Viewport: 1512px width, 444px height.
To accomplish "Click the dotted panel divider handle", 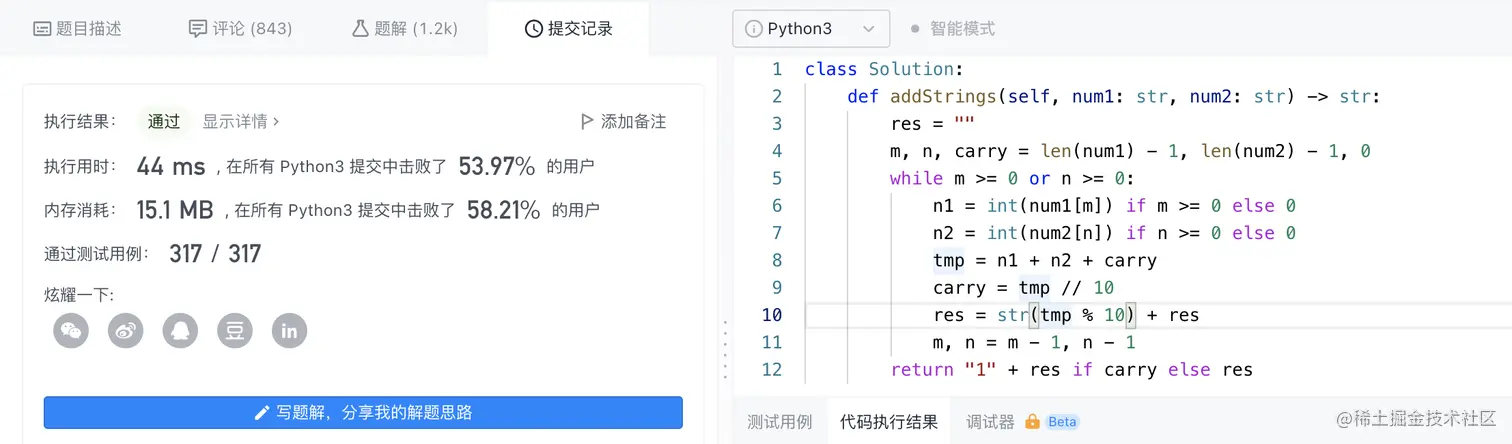I will pyautogui.click(x=725, y=348).
